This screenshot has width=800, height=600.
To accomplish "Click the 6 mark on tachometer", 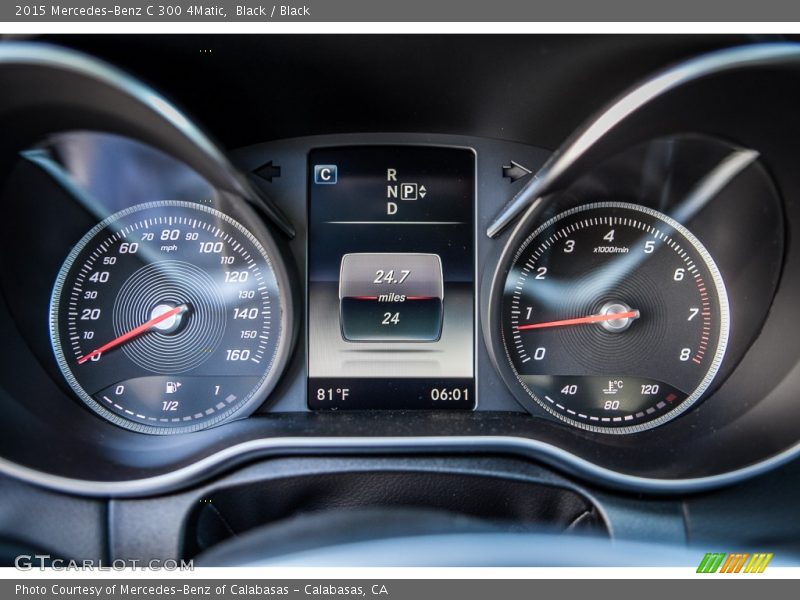I will pyautogui.click(x=679, y=274).
